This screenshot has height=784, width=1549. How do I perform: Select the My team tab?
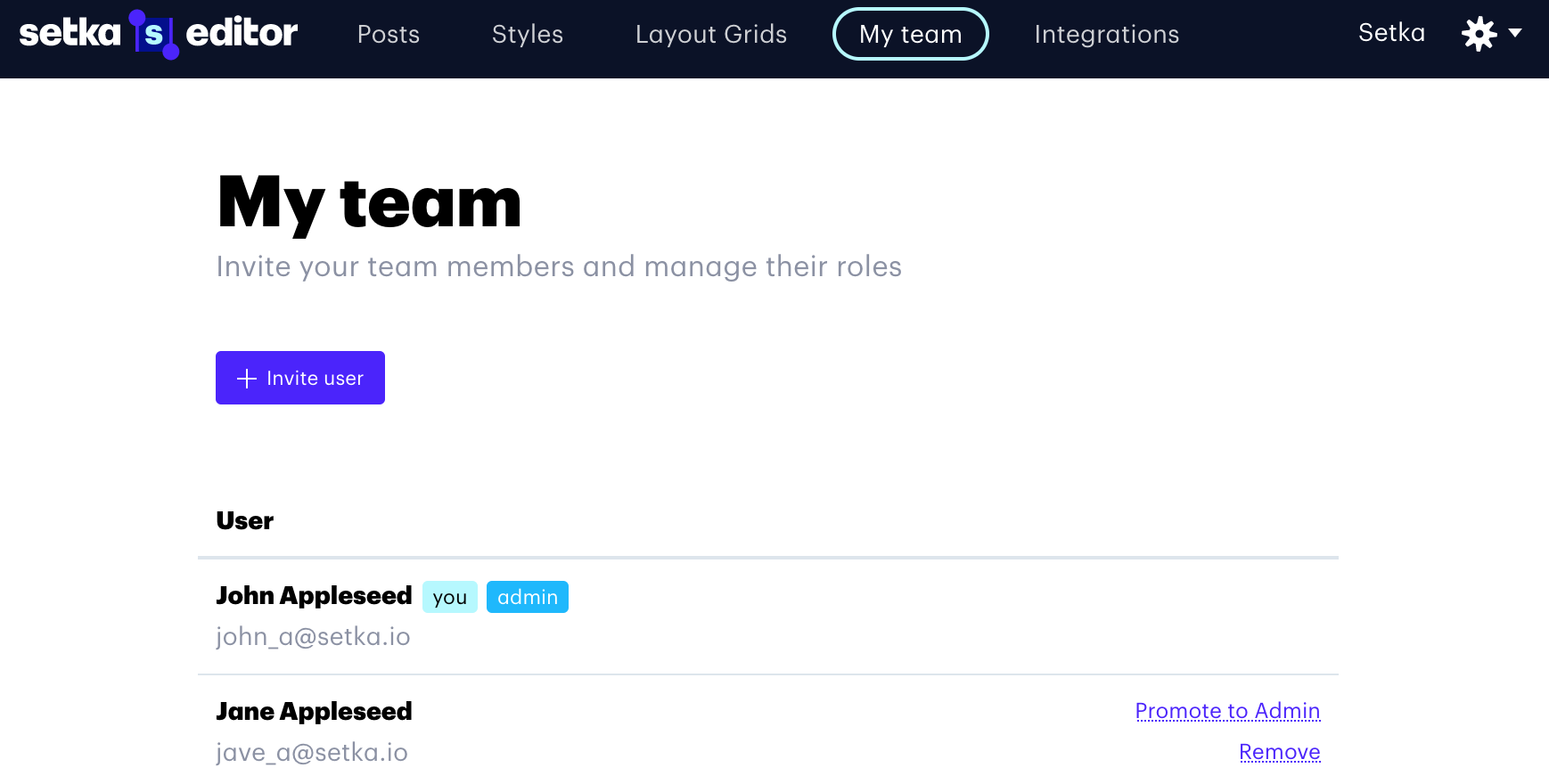point(910,35)
